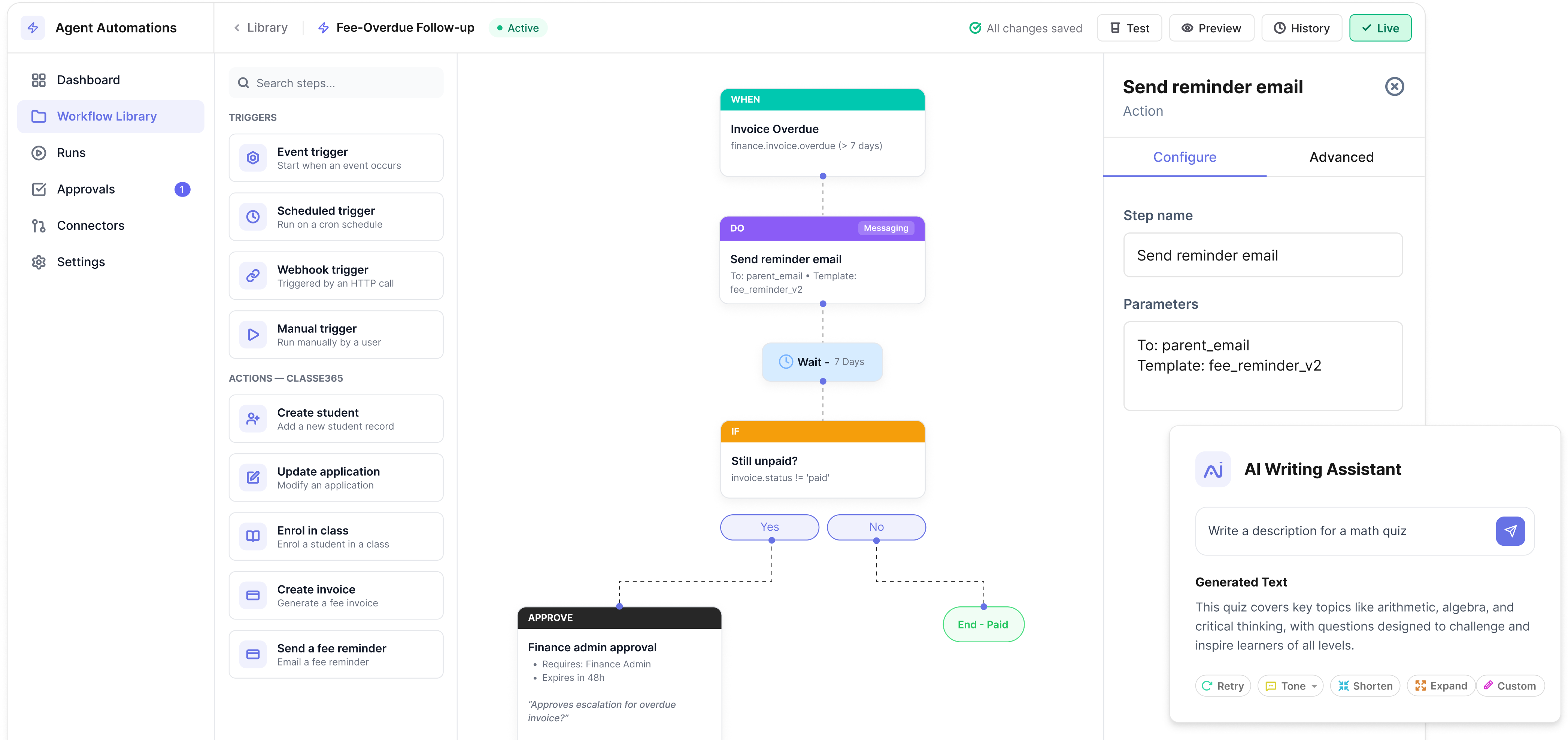Viewport: 1568px width, 740px height.
Task: Select the Wait 7 Days node
Action: click(x=822, y=362)
